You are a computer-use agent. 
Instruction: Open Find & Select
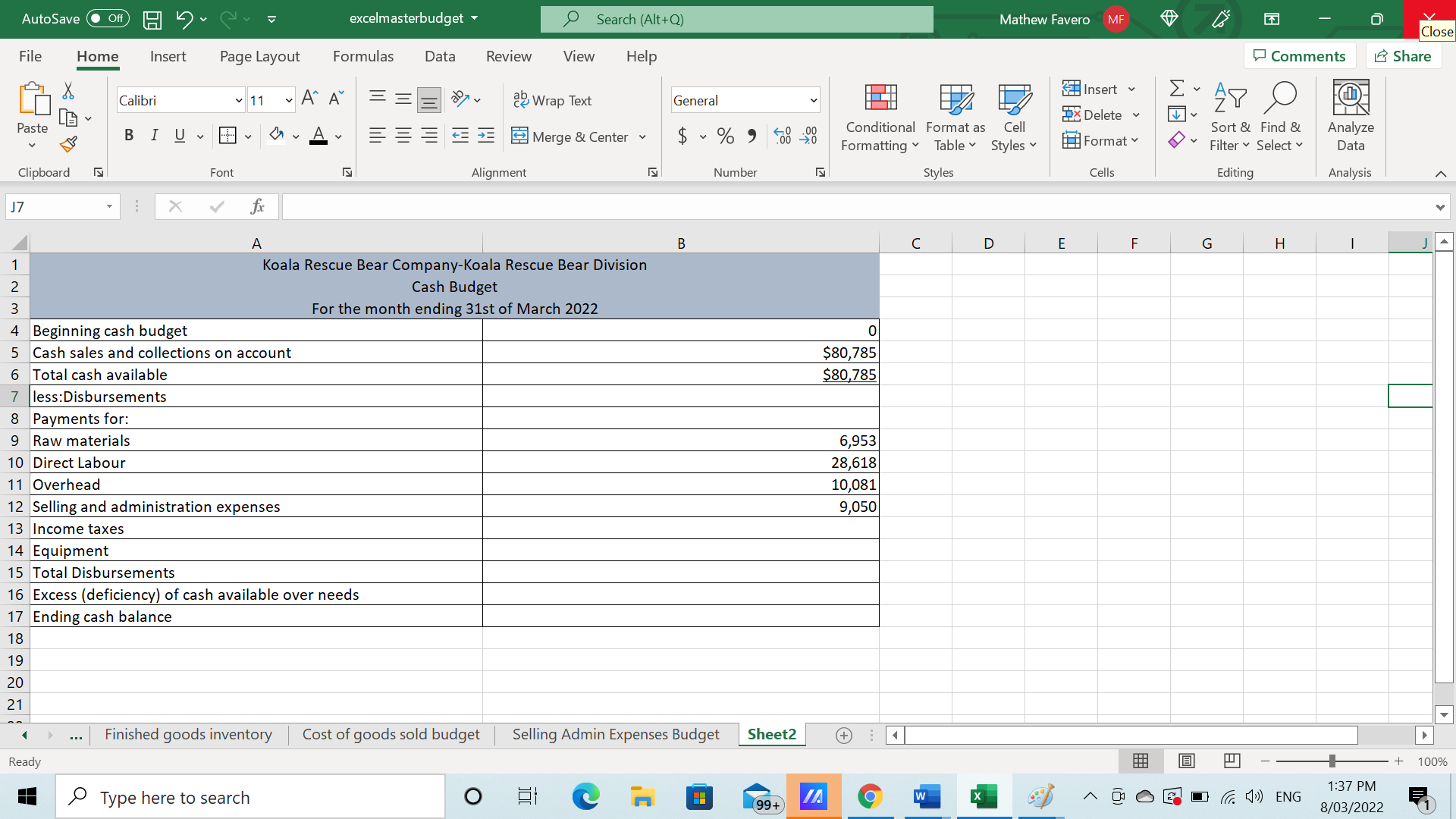pos(1280,116)
